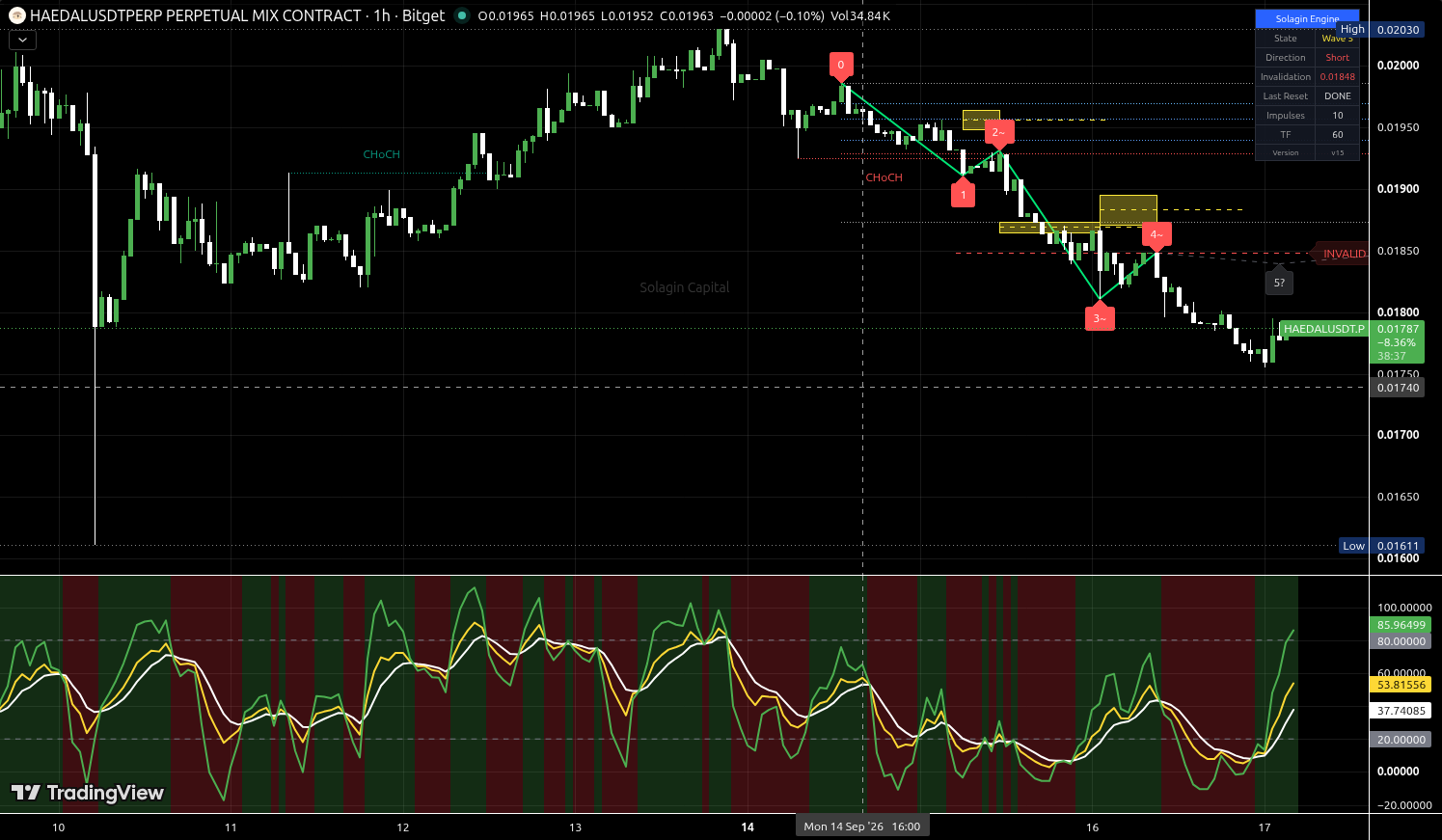Click the TF value 60
Viewport: 1442px width, 840px height.
(x=1338, y=135)
